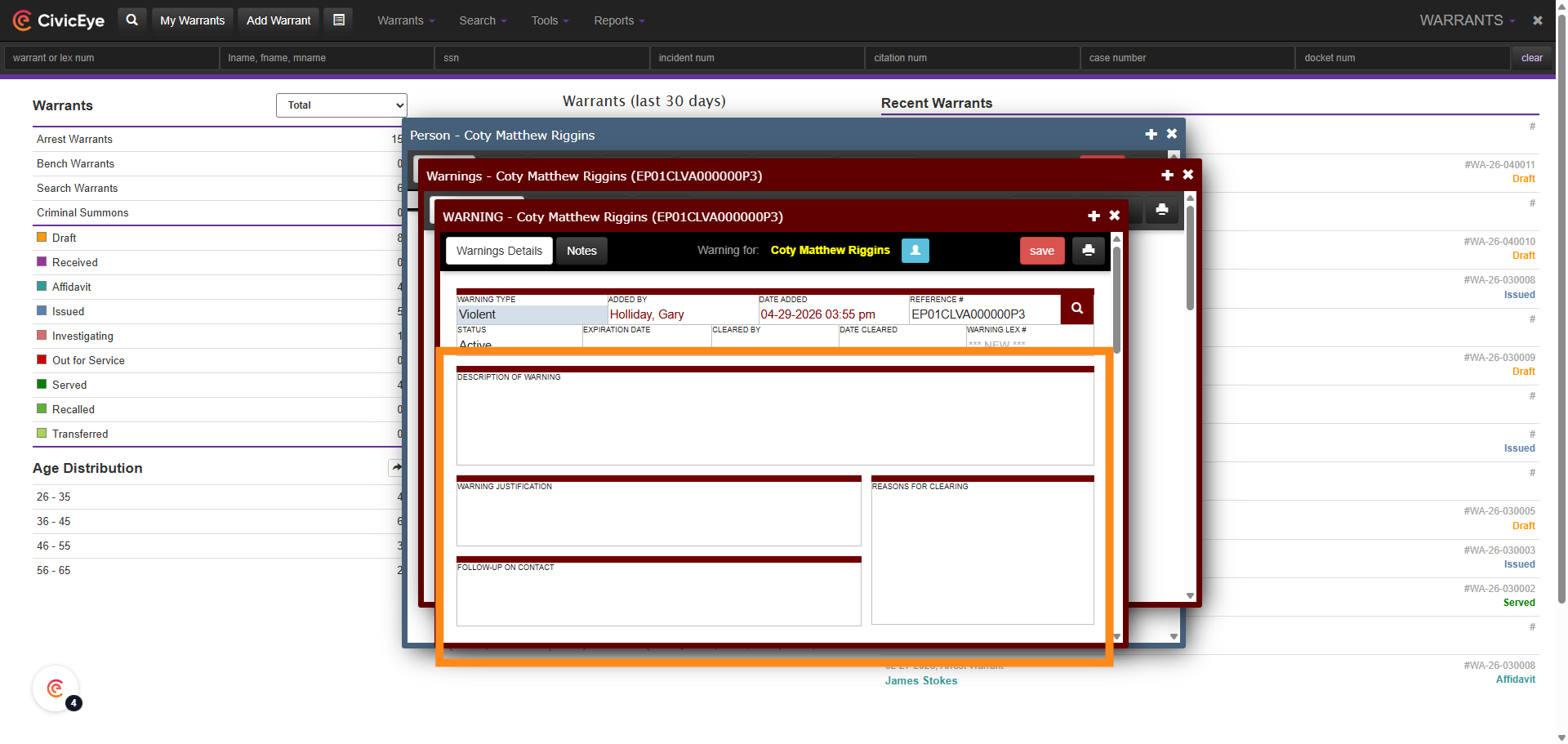The image size is (1568, 744).
Task: Click the warrant or lex num field
Action: 112,58
